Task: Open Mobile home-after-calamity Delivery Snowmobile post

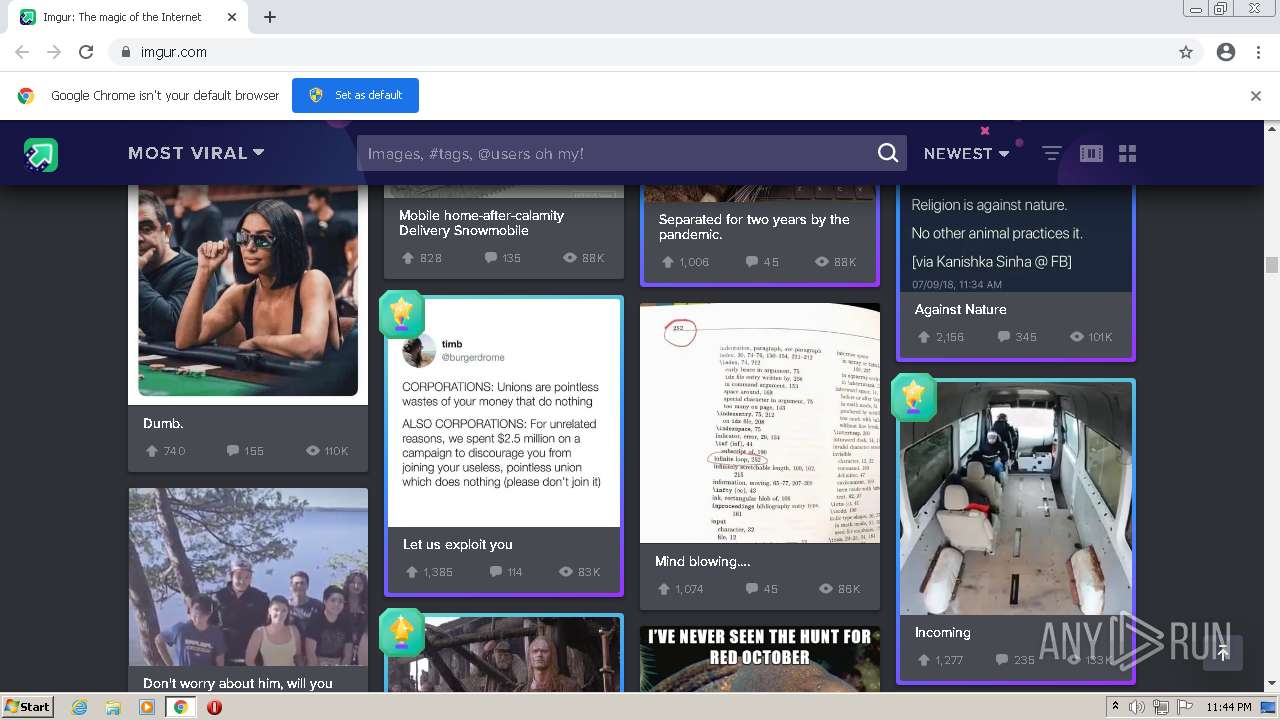Action: coord(481,223)
